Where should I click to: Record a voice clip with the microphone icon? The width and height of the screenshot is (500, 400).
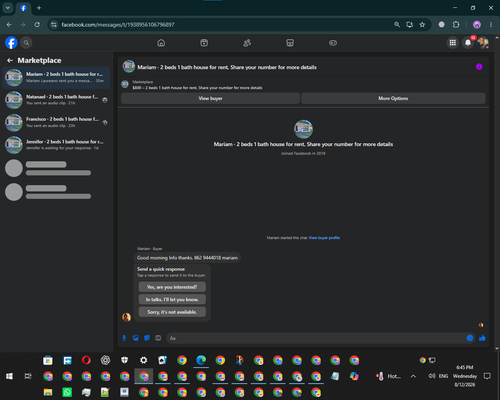tap(124, 338)
